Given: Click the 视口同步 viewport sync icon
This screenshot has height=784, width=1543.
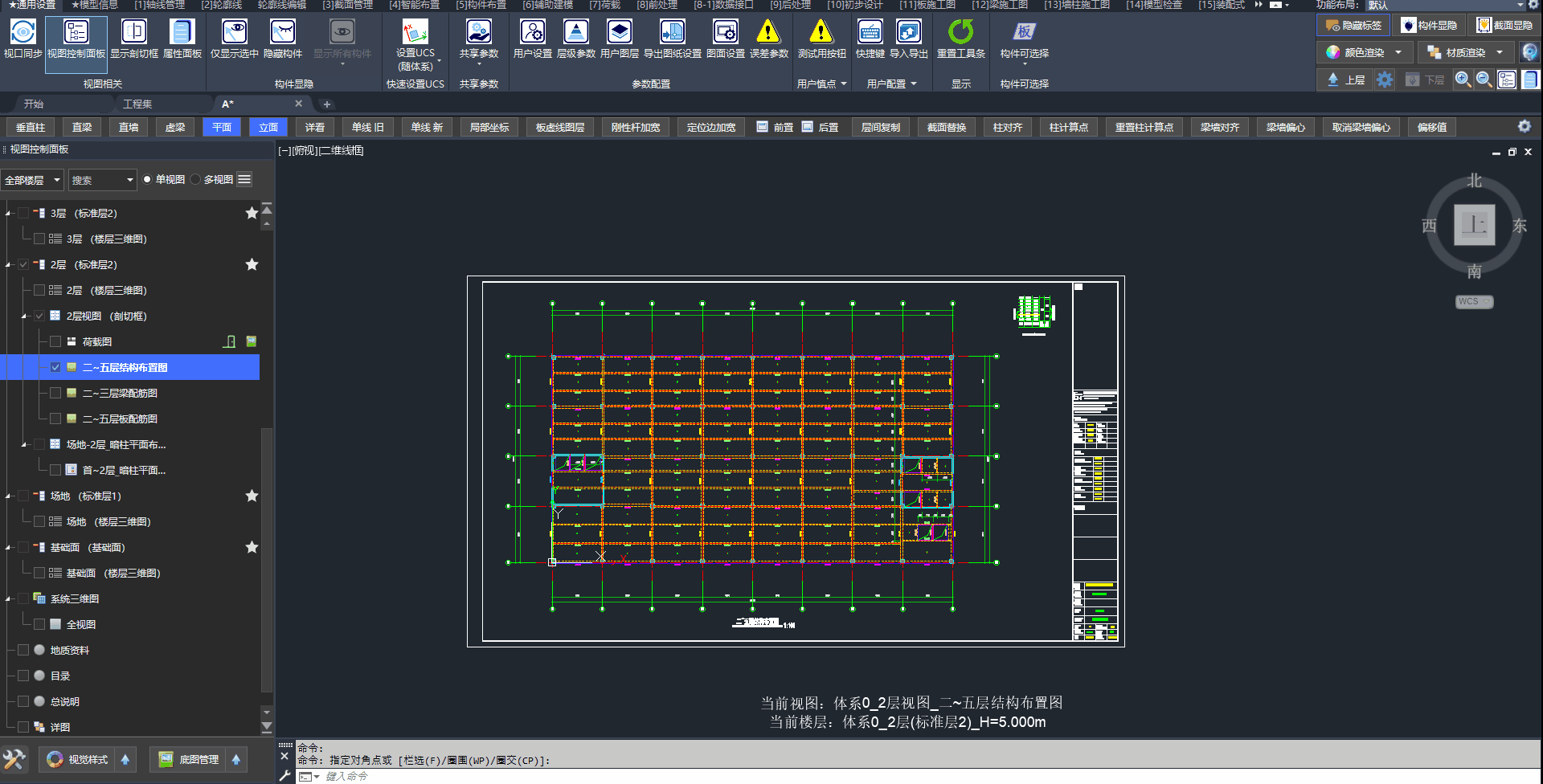Looking at the screenshot, I should (x=23, y=33).
